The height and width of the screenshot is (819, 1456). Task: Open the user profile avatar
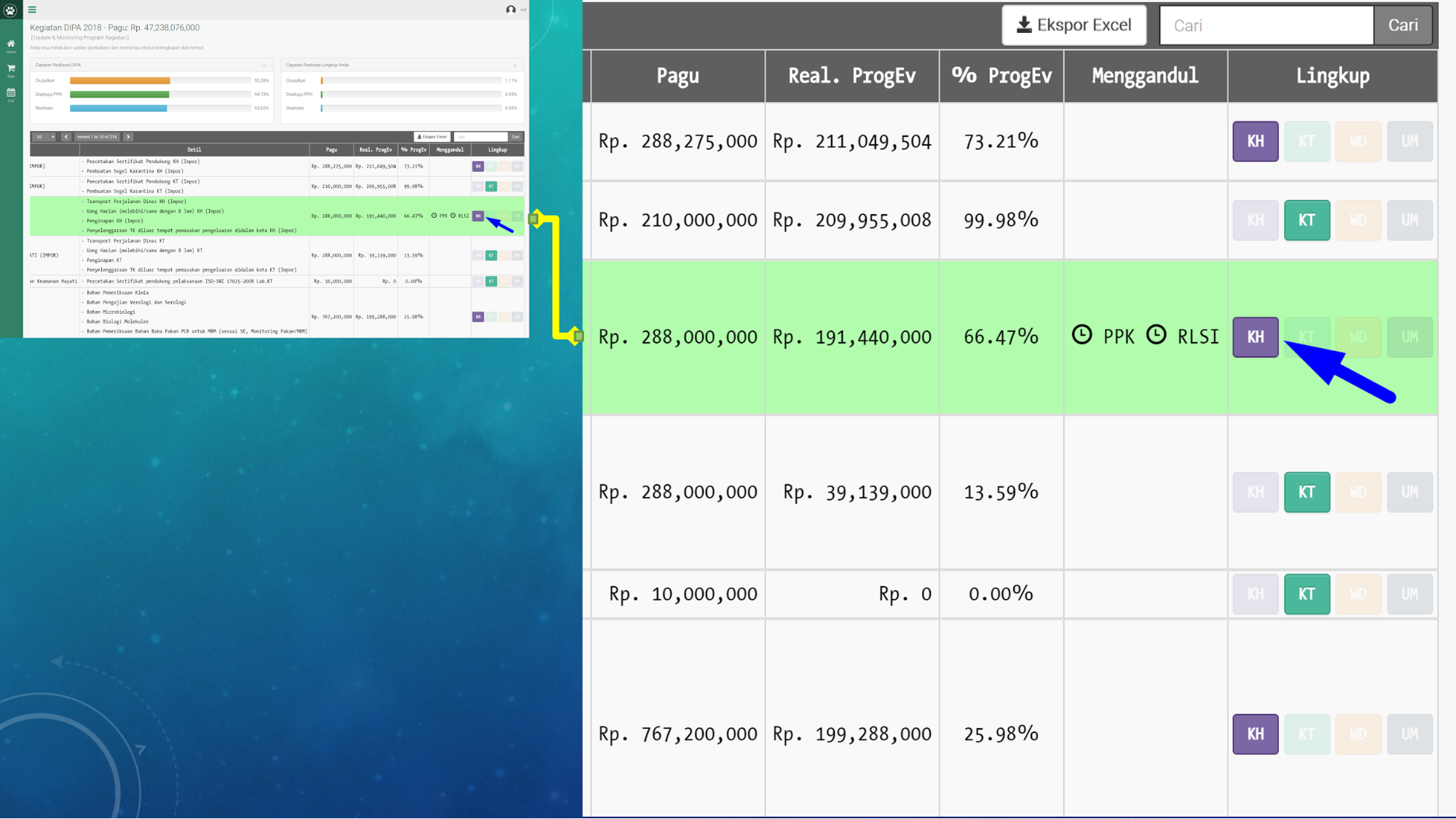(x=511, y=9)
